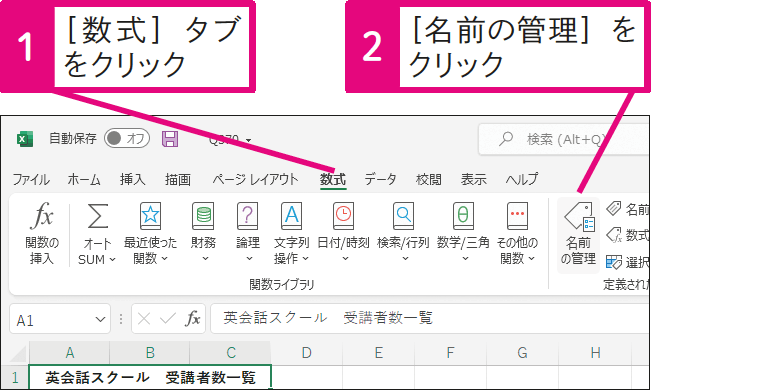The width and height of the screenshot is (783, 390).
Task: Select column B header
Action: (x=150, y=354)
